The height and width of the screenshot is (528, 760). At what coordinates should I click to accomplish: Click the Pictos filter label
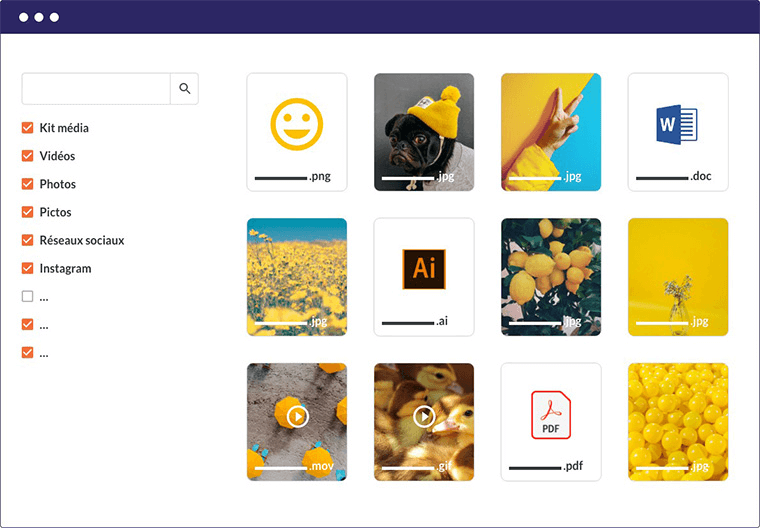pos(55,212)
